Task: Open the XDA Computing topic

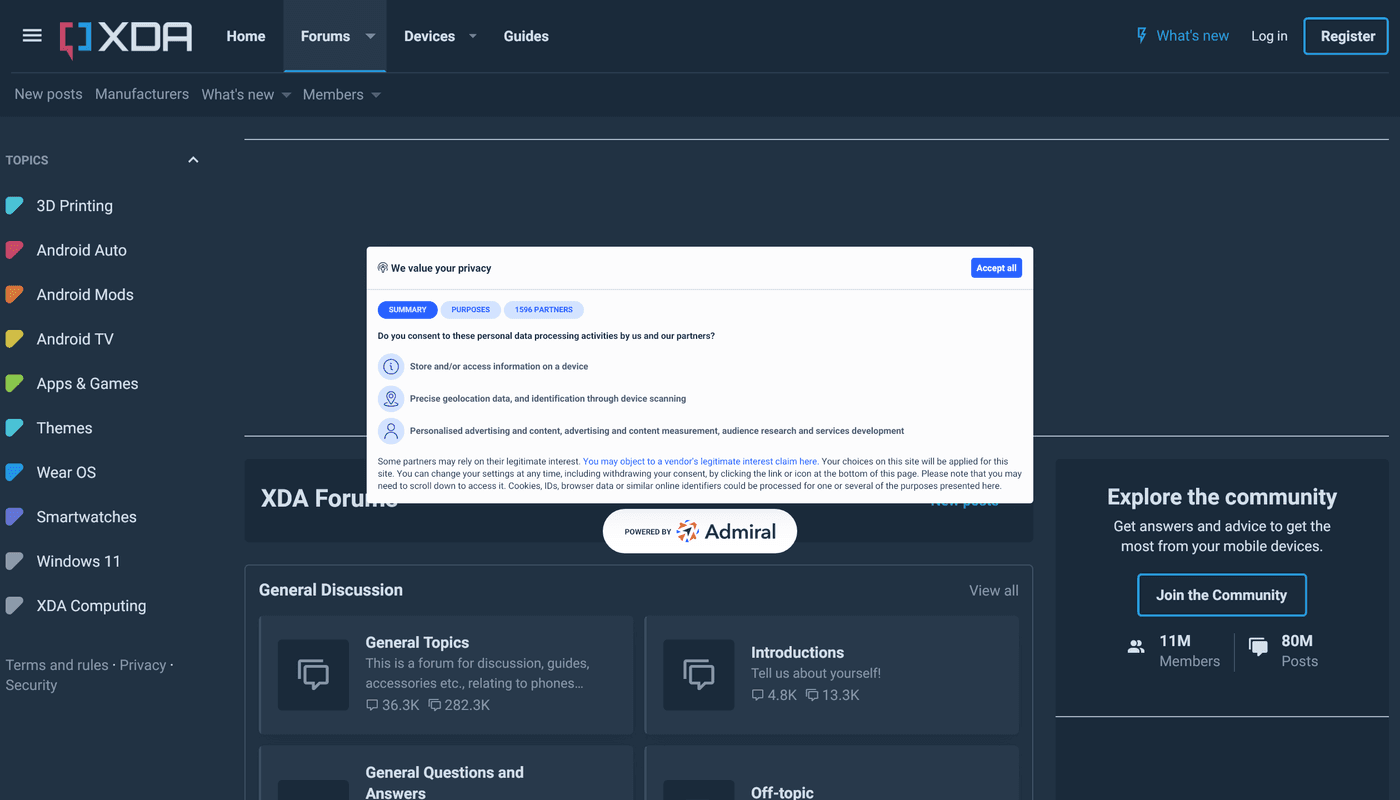Action: pyautogui.click(x=91, y=606)
